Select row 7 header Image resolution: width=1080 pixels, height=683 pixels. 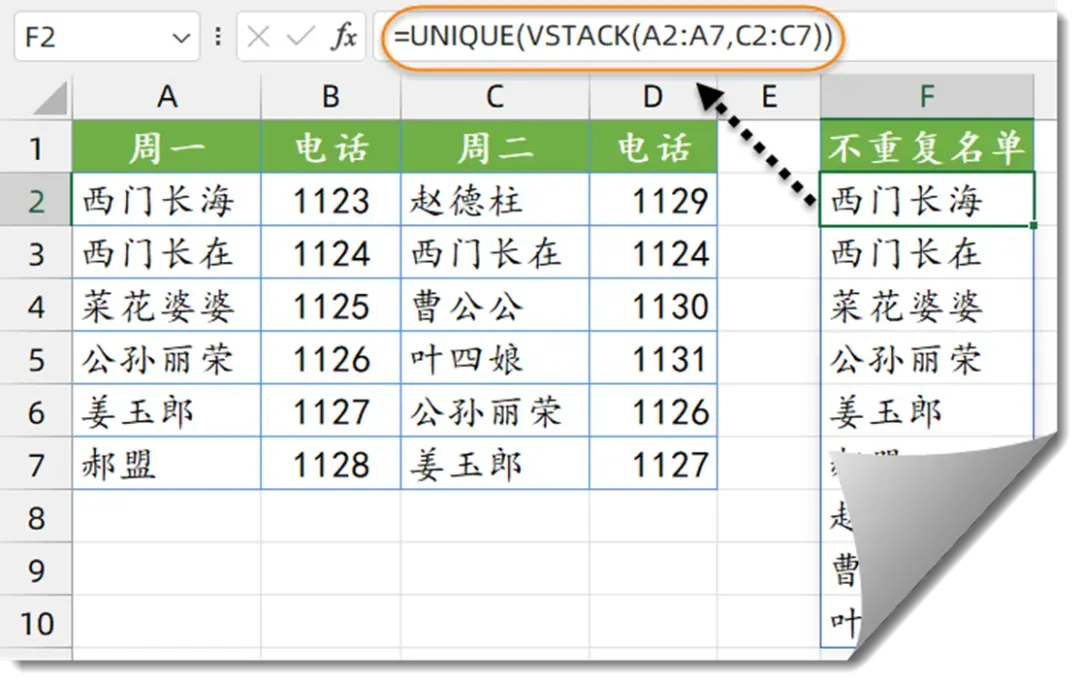tap(36, 465)
